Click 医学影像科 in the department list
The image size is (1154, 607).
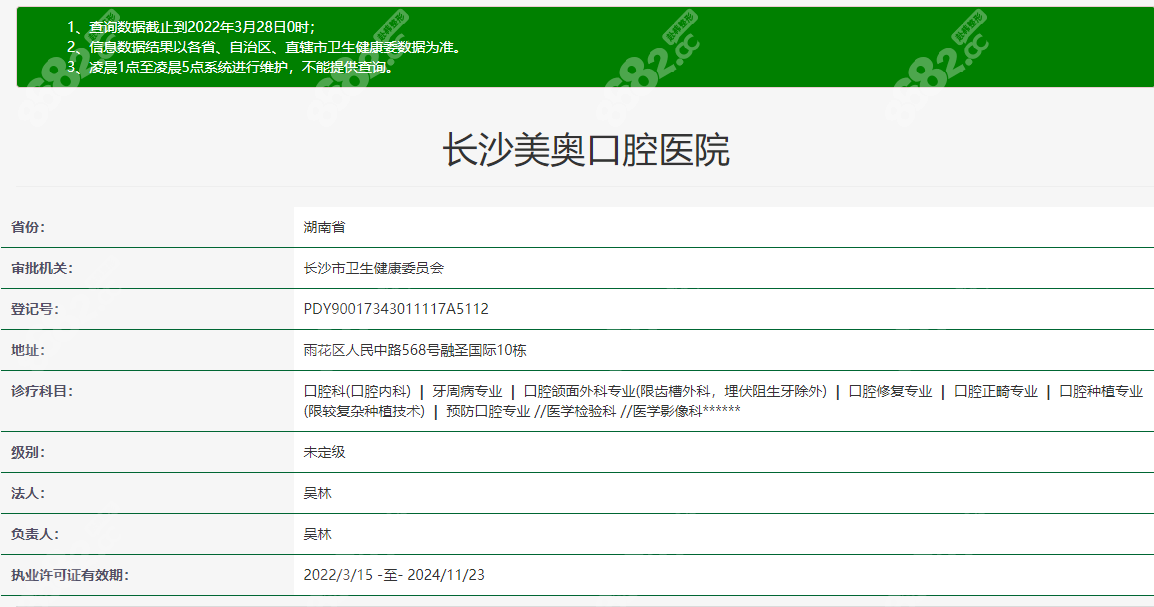(x=667, y=411)
